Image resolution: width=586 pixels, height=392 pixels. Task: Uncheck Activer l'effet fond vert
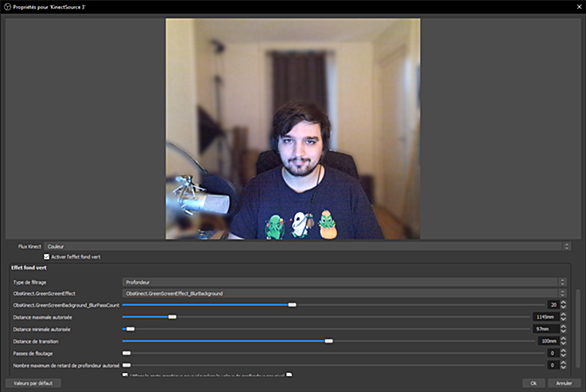47,257
